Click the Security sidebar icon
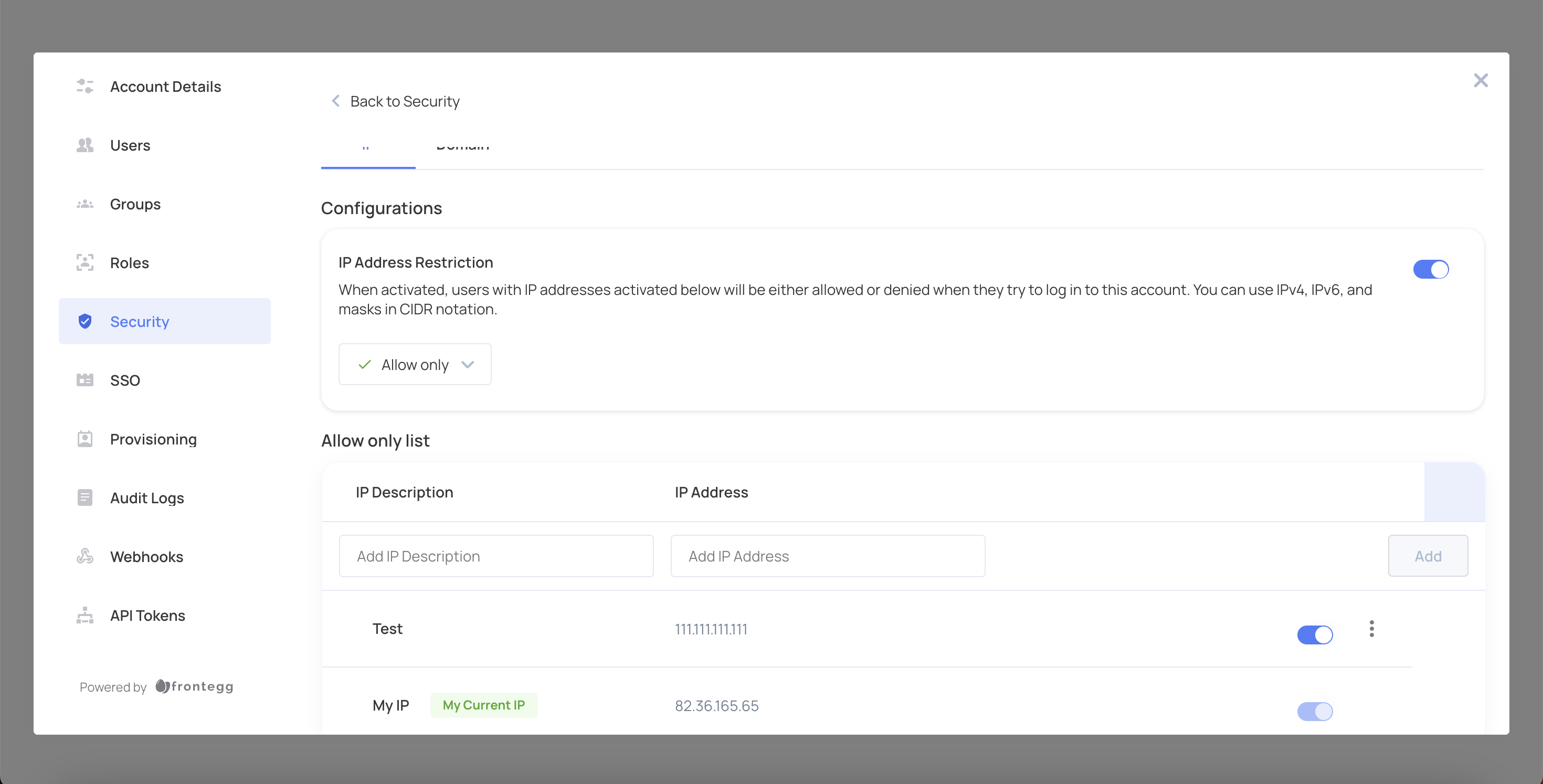The width and height of the screenshot is (1543, 784). point(85,321)
